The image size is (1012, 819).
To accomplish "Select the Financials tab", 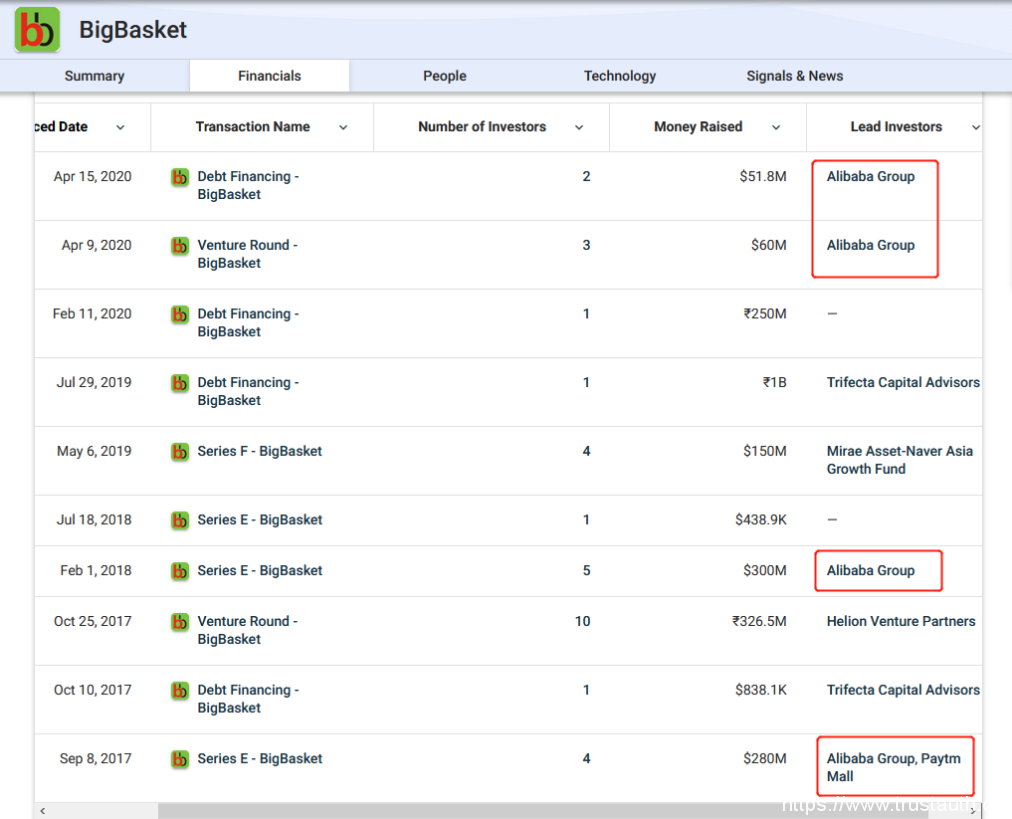I will coord(269,76).
